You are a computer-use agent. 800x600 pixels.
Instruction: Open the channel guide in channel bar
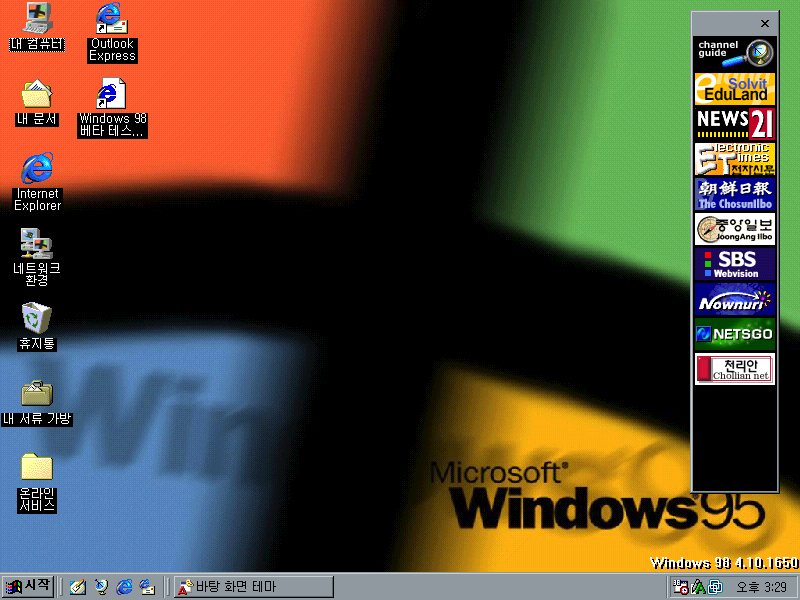(x=735, y=53)
